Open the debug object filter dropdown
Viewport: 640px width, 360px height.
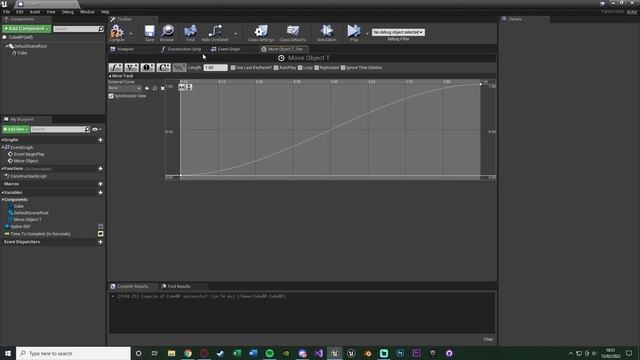point(398,32)
